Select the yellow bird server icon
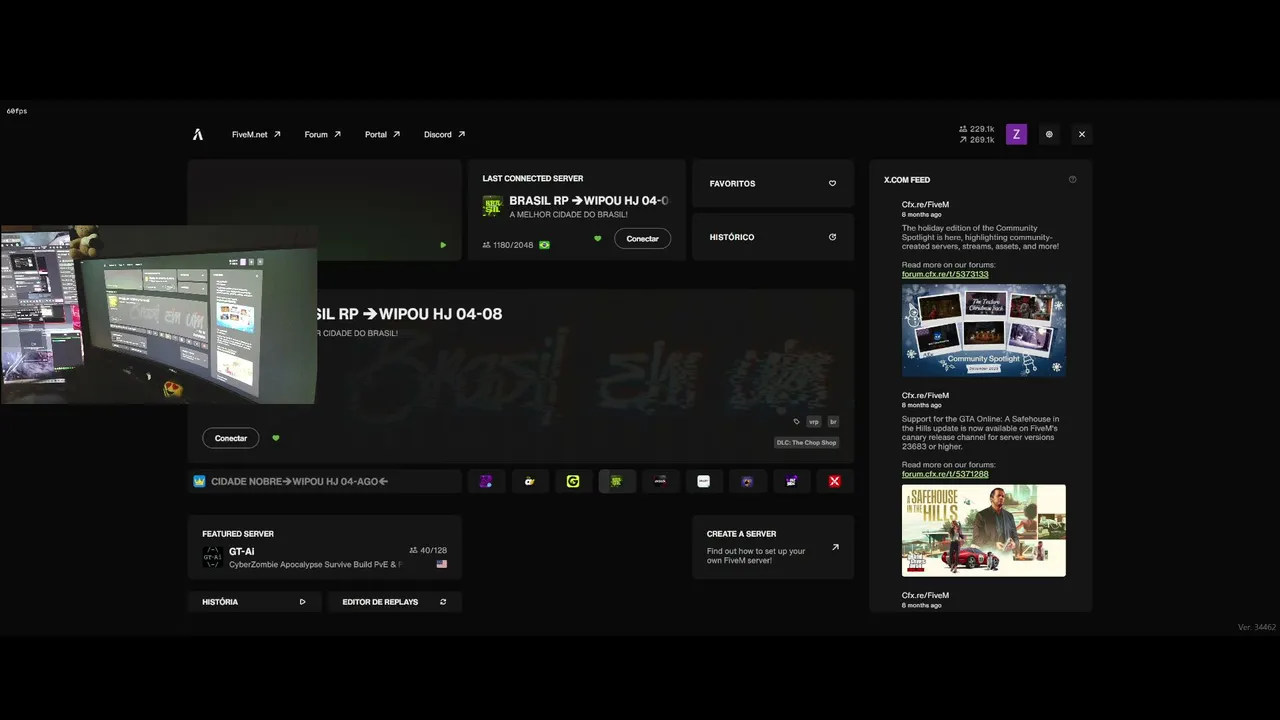1280x720 pixels. click(x=530, y=481)
